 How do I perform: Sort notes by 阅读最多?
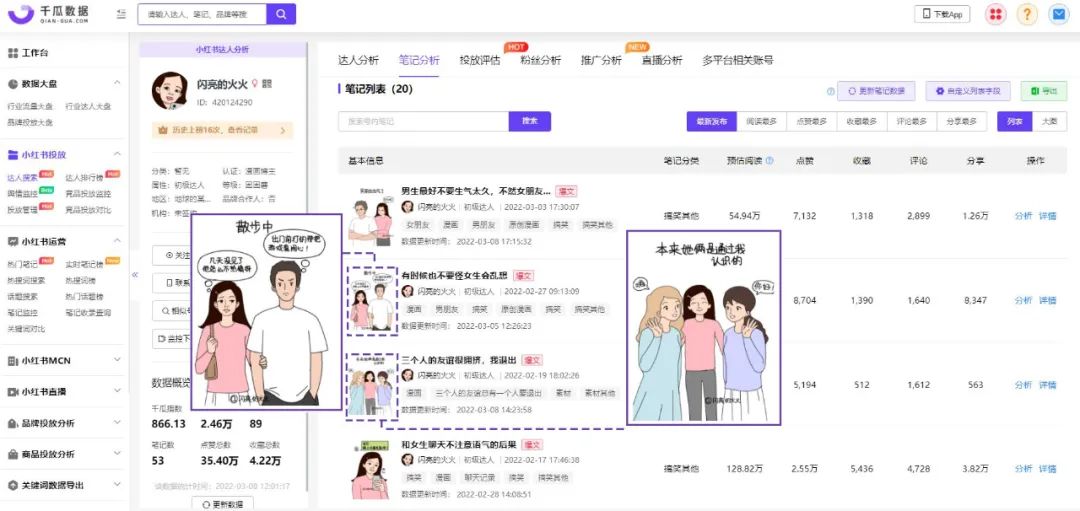(762, 121)
